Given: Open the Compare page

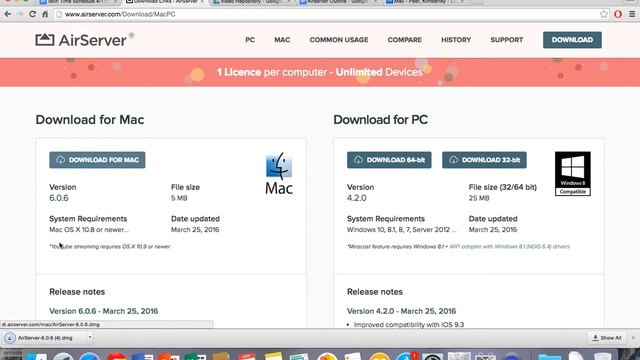Looking at the screenshot, I should [404, 40].
